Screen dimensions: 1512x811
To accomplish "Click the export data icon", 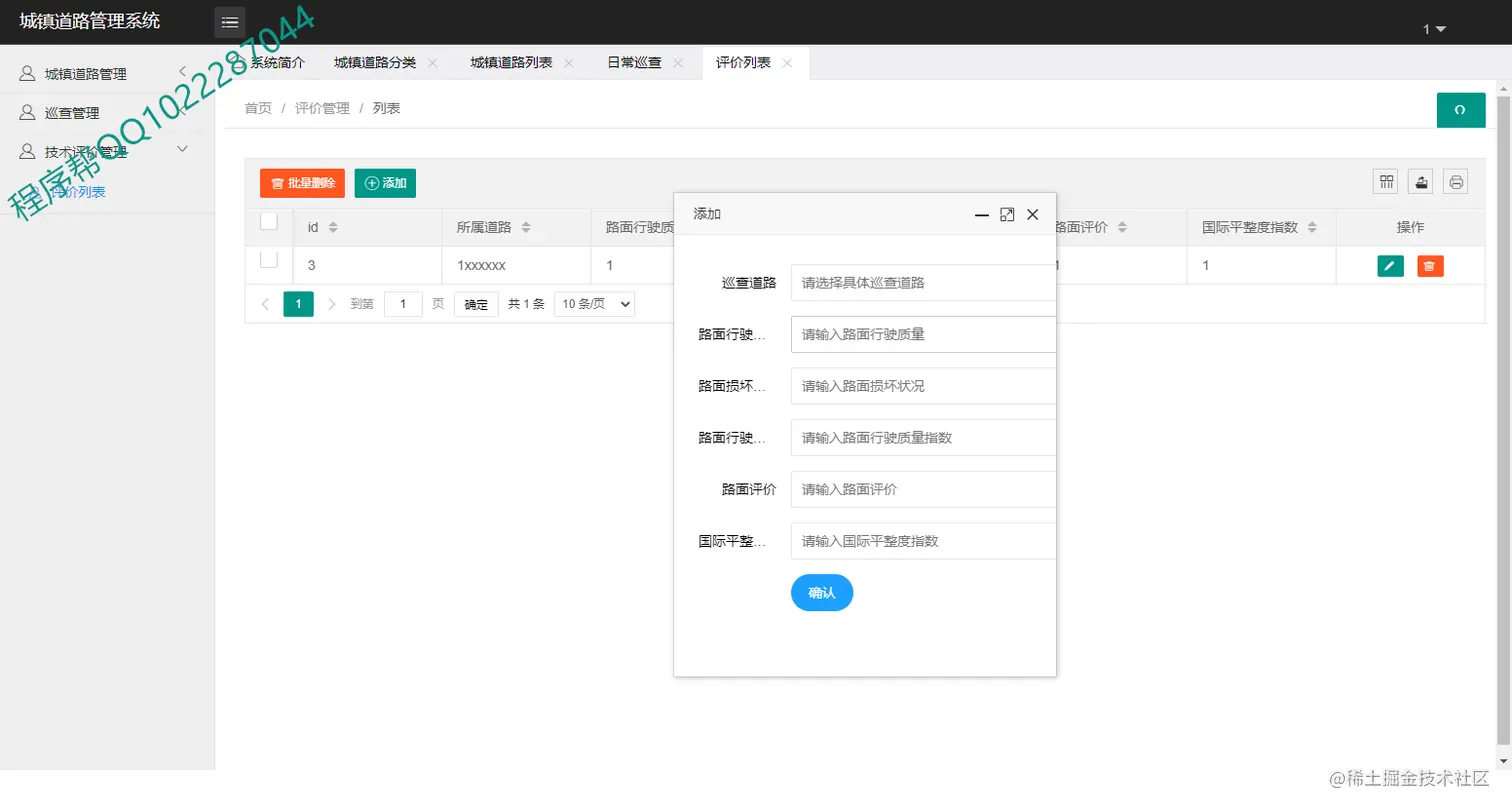I will point(1421,181).
